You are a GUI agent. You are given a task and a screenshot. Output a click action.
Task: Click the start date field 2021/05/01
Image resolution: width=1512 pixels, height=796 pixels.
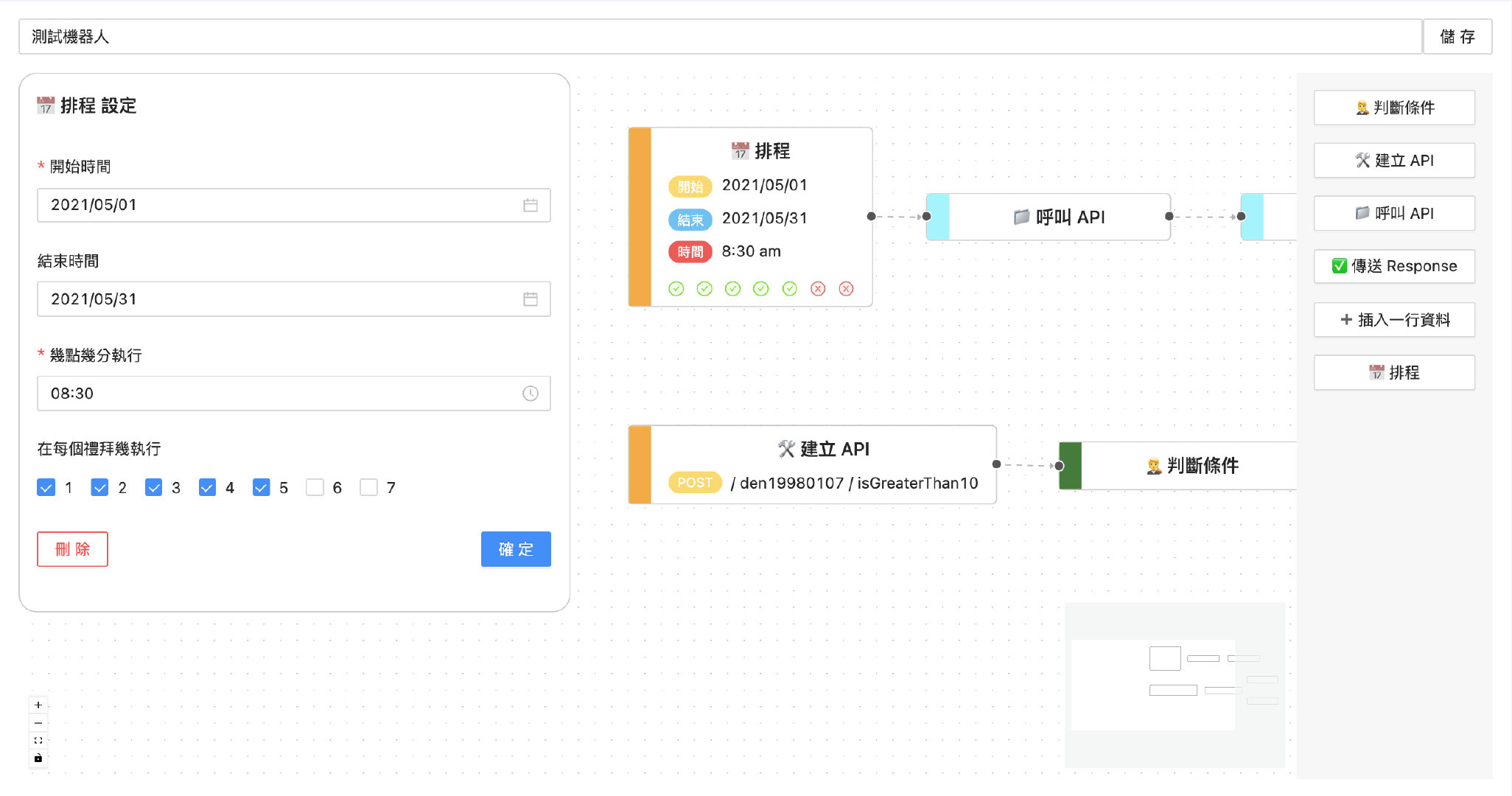pyautogui.click(x=294, y=205)
